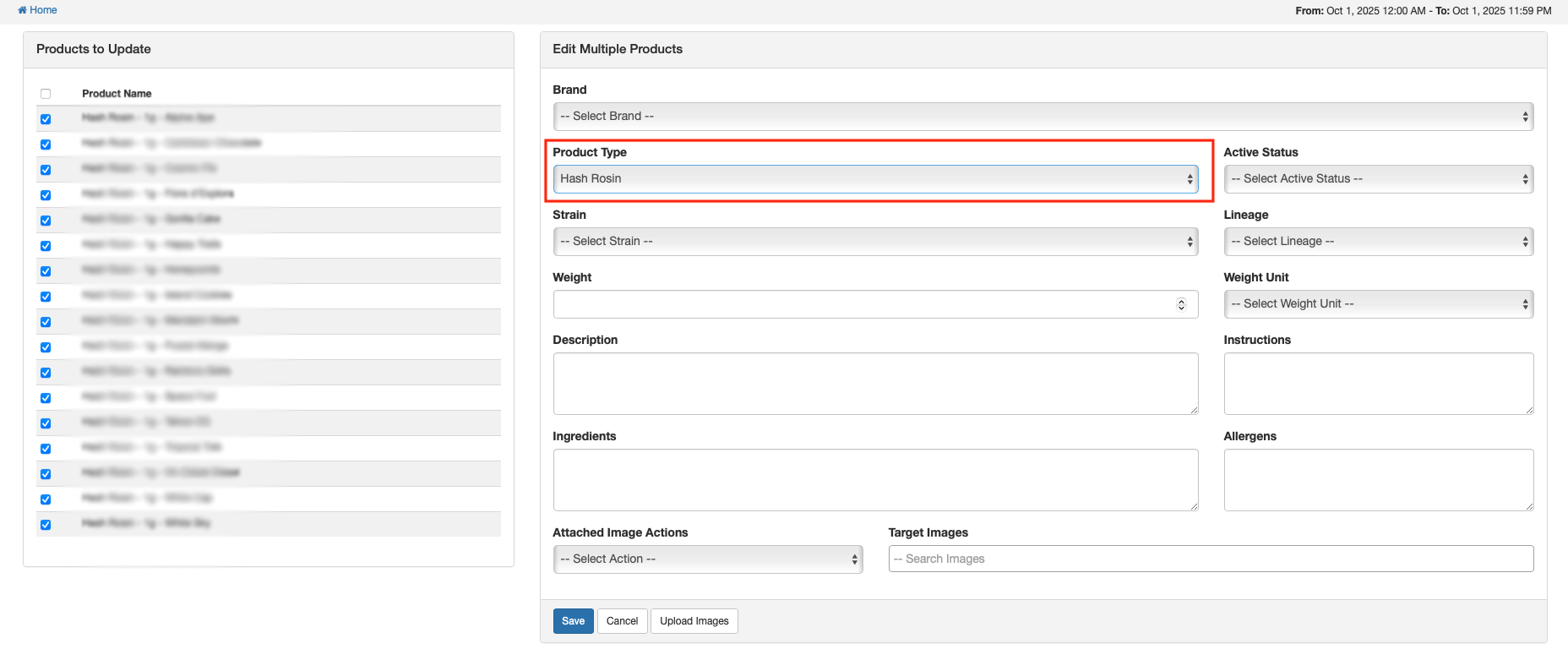The height and width of the screenshot is (660, 1568).
Task: Uncheck the first product row checkbox
Action: tap(46, 119)
